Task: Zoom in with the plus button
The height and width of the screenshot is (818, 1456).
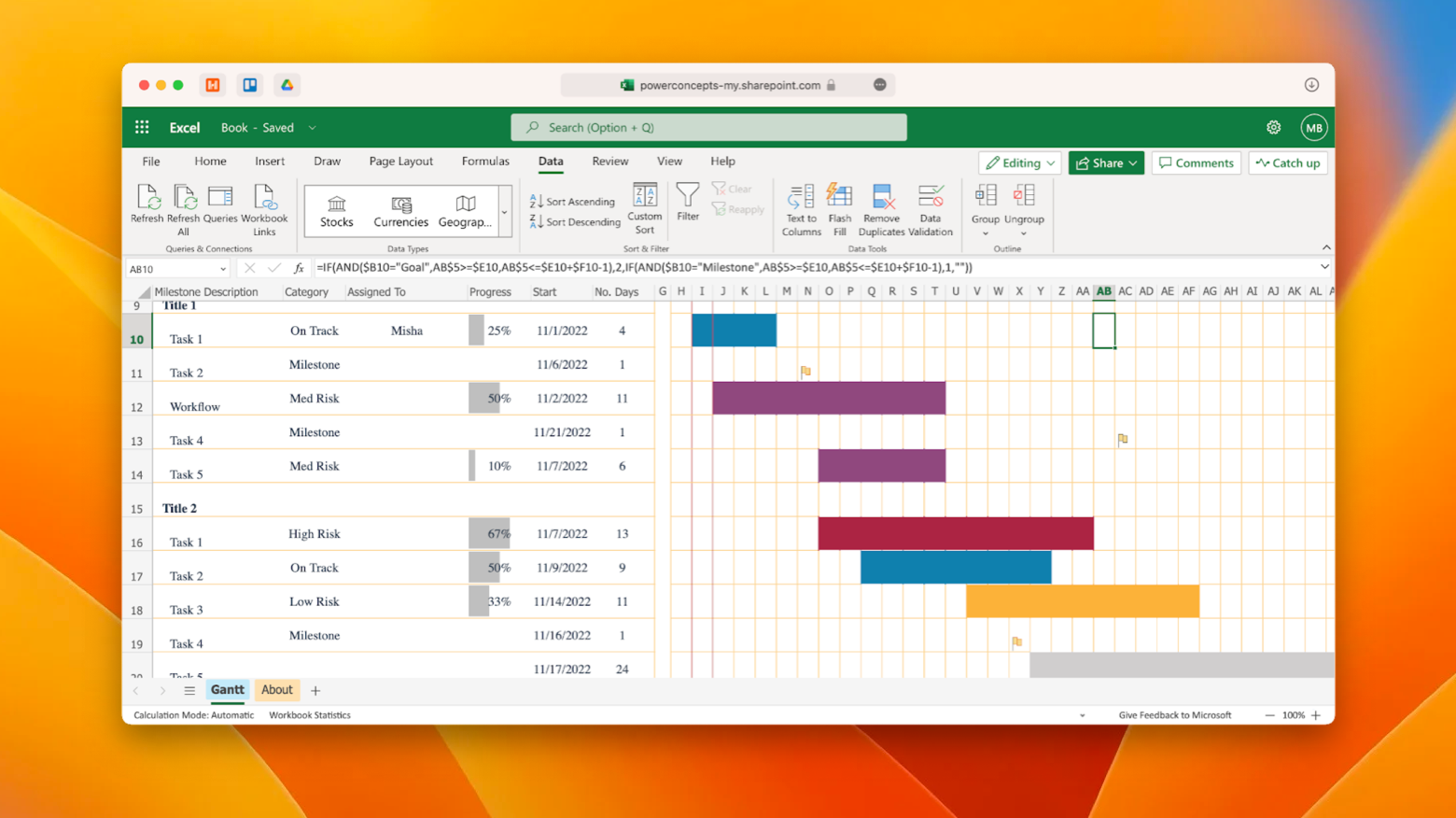Action: [1316, 715]
